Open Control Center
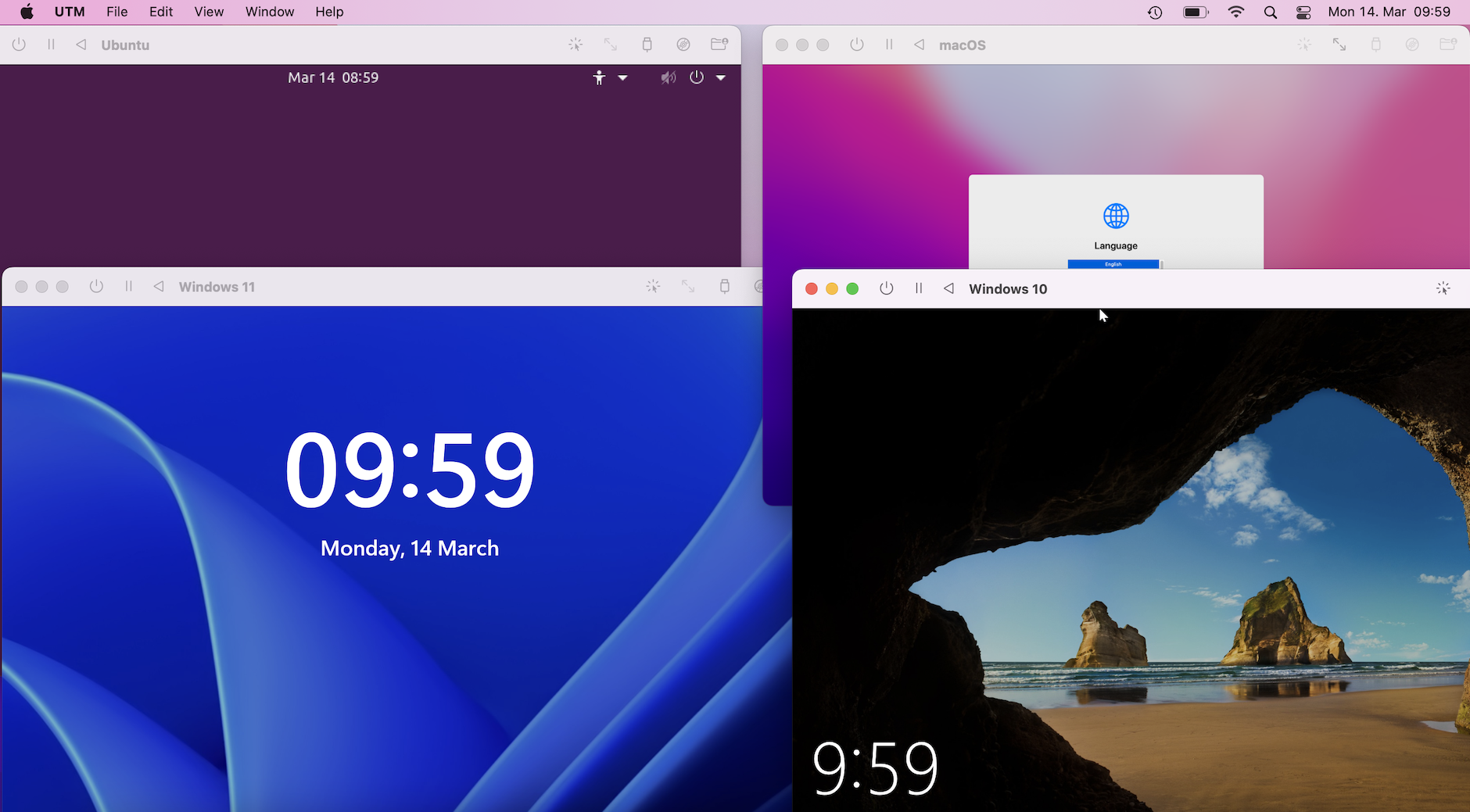The image size is (1470, 812). pyautogui.click(x=1303, y=12)
